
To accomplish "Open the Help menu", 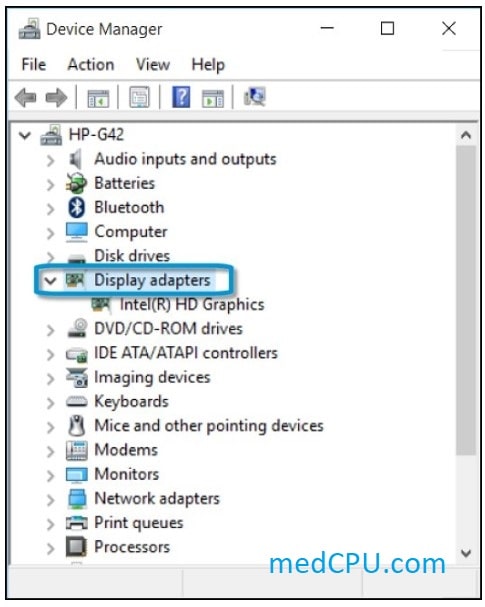I will tap(208, 65).
